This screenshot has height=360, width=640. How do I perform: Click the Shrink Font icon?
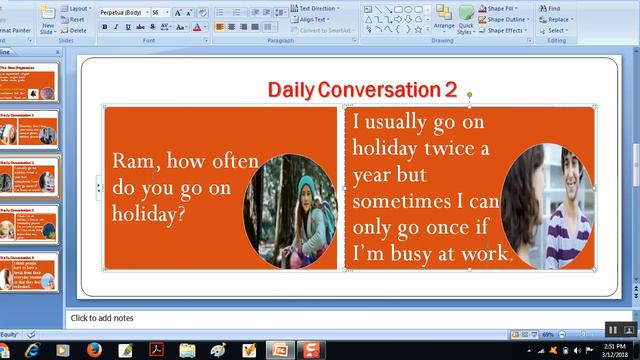(189, 13)
